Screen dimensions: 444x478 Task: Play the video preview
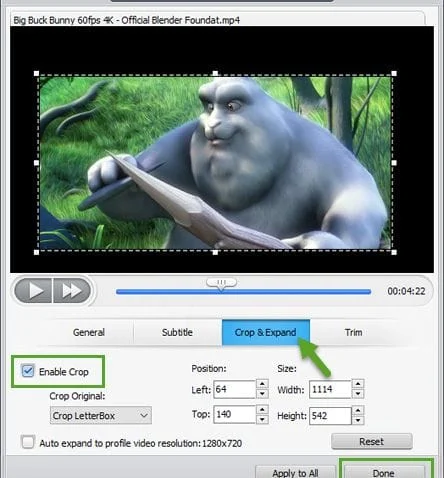point(33,291)
